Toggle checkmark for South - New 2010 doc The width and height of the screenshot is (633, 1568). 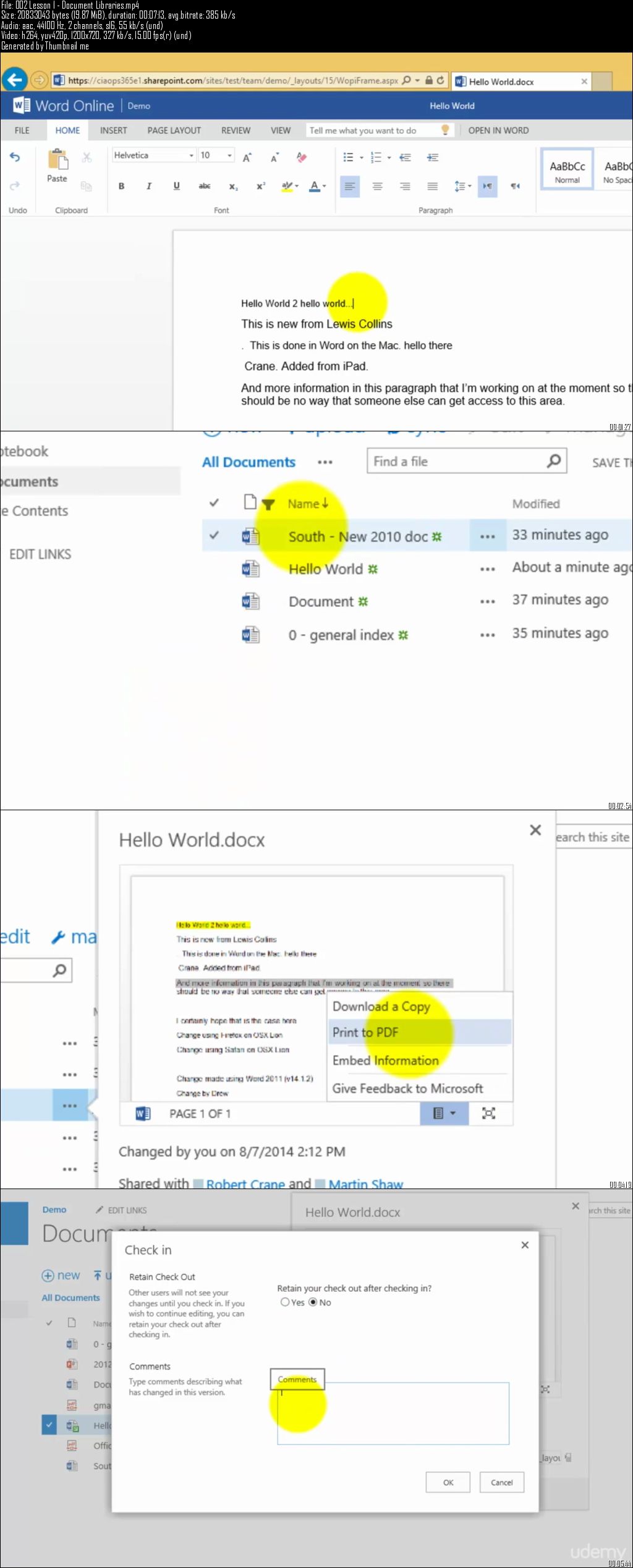click(x=214, y=535)
